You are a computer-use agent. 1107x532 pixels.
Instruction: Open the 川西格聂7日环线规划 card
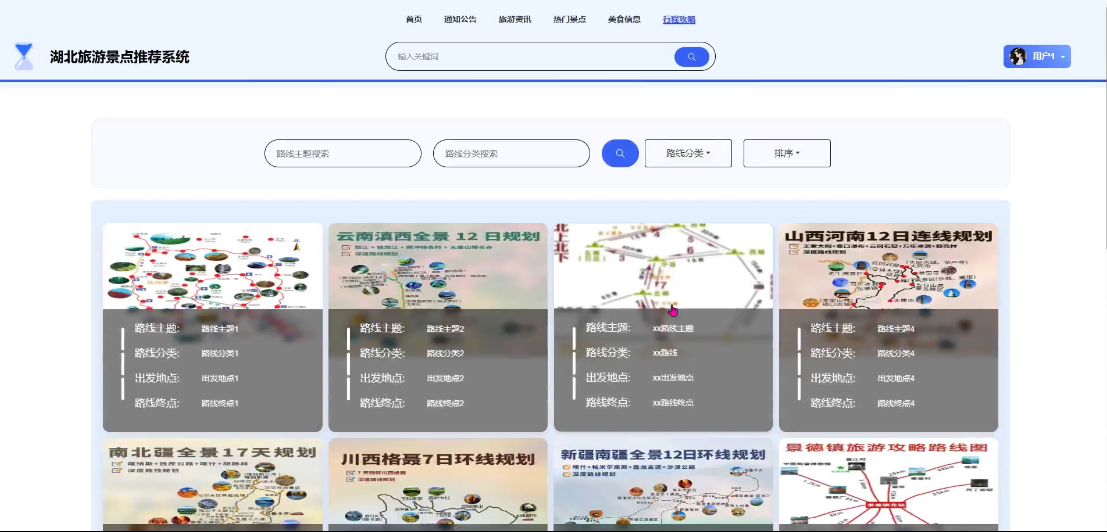pos(438,485)
